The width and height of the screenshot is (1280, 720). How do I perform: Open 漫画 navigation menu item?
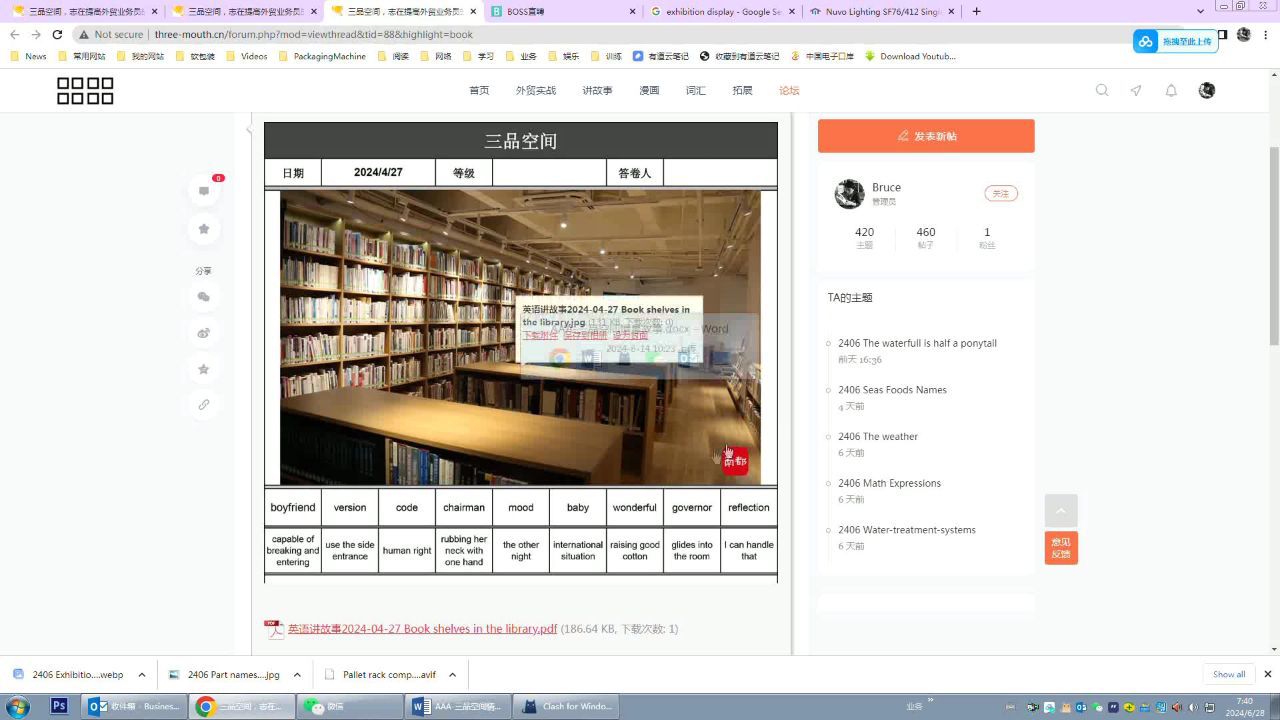coord(650,90)
